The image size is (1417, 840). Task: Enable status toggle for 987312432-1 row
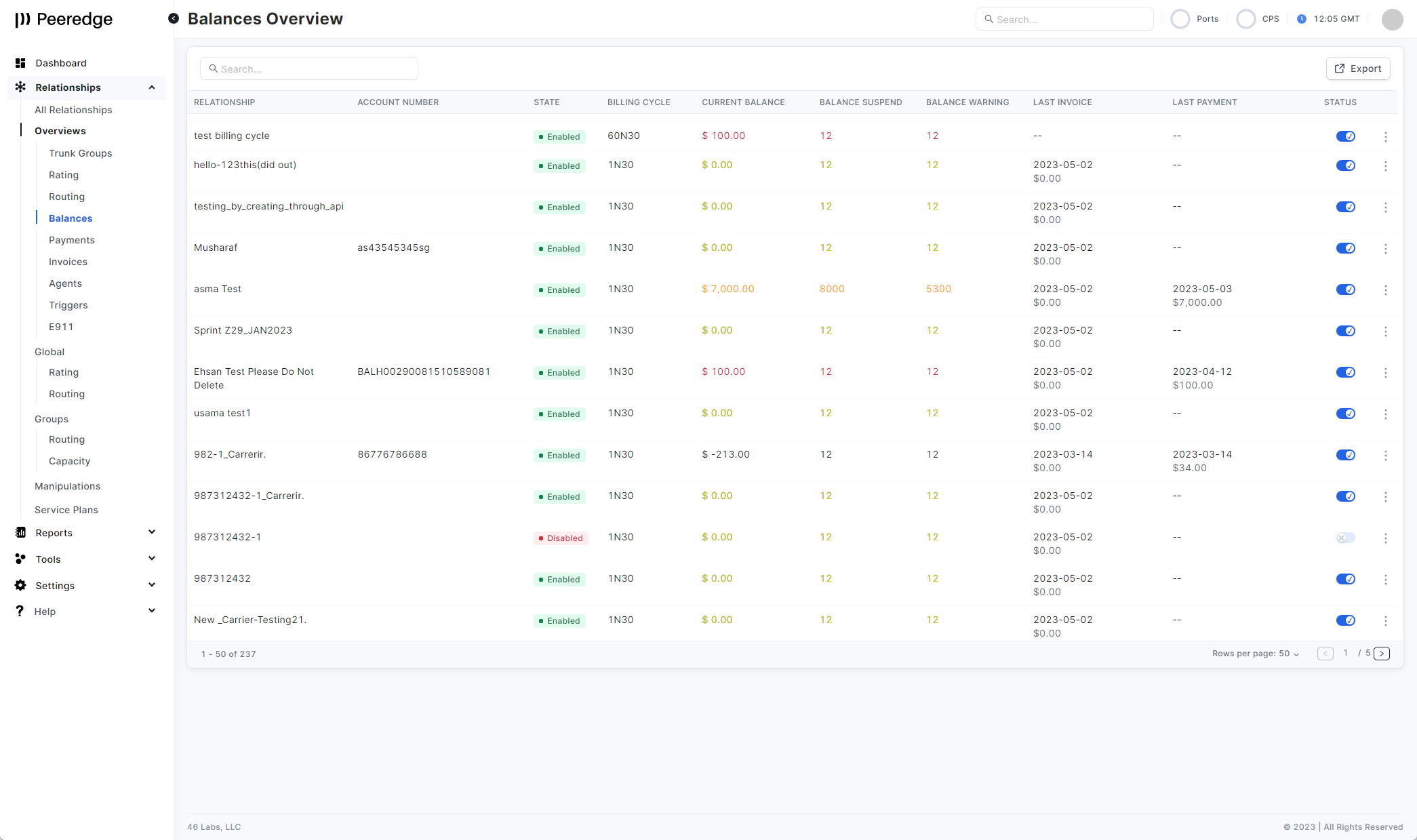(1345, 538)
